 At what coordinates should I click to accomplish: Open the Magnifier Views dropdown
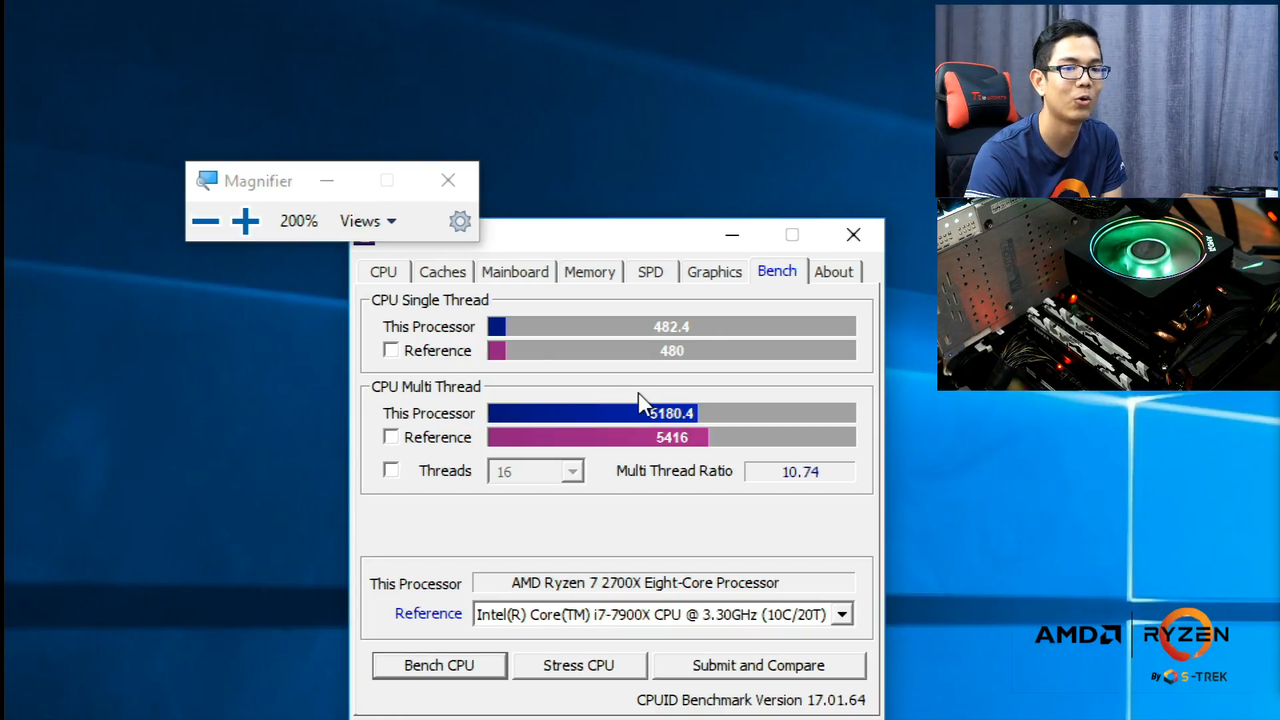[x=368, y=221]
